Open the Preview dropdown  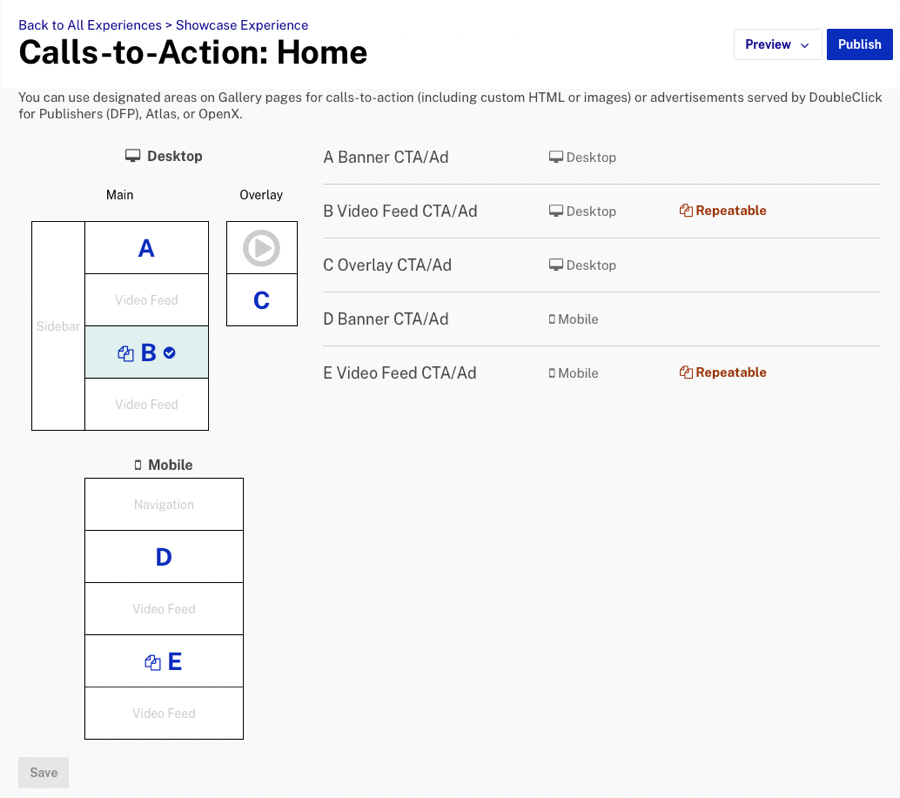[777, 44]
